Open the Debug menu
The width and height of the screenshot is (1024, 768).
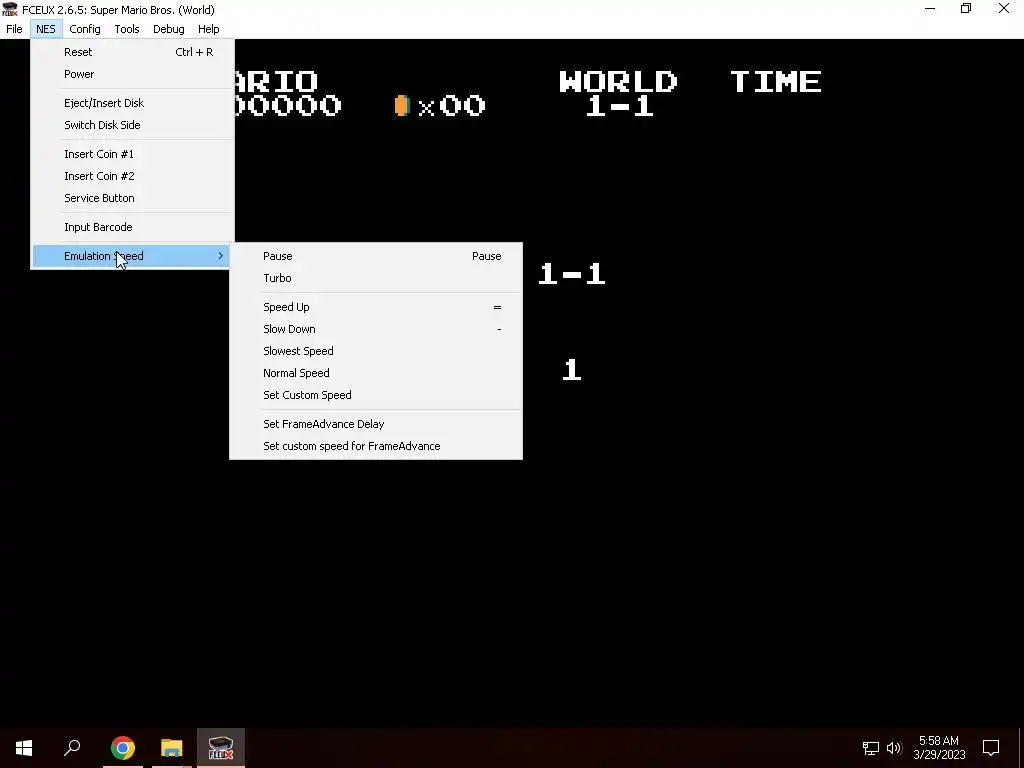(x=168, y=29)
